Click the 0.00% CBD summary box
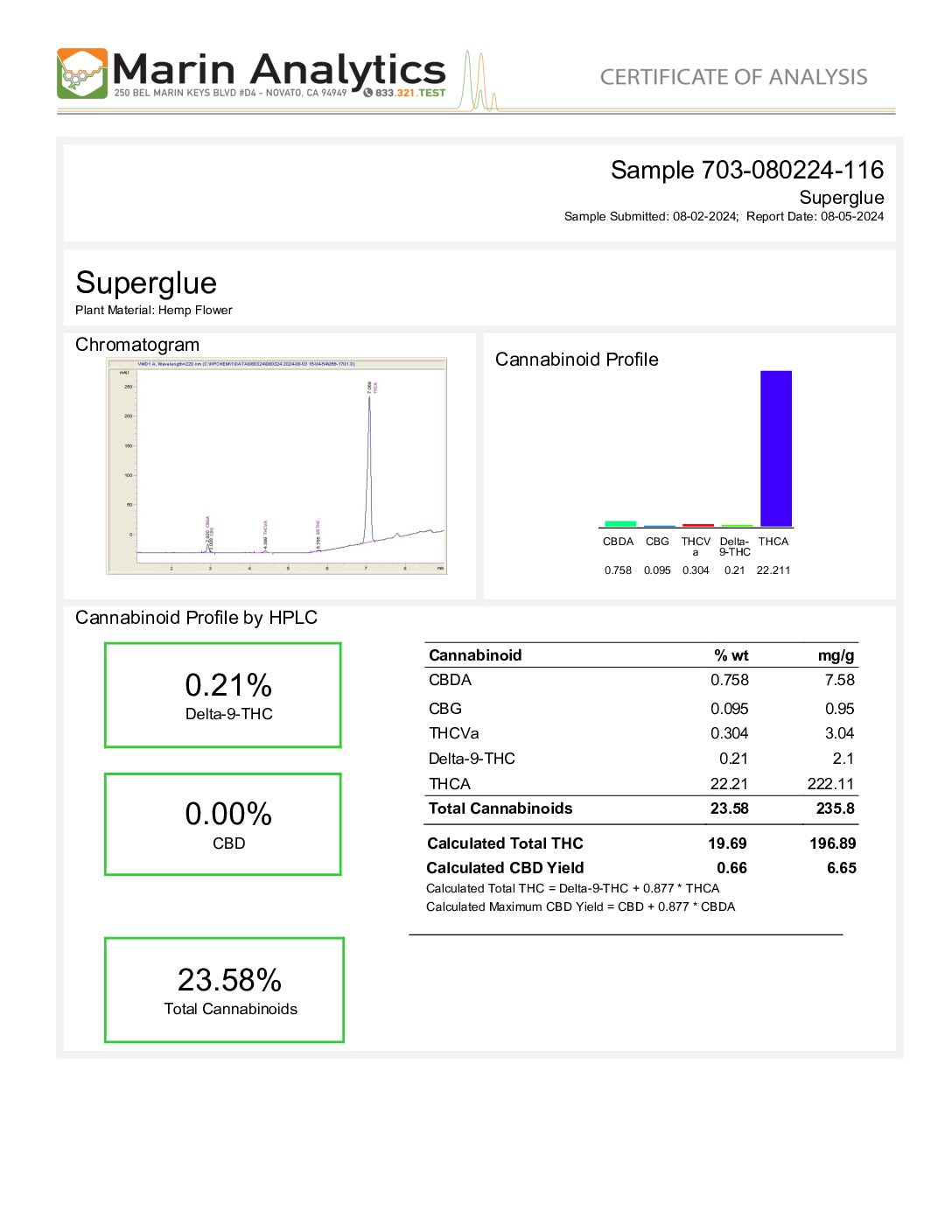The width and height of the screenshot is (952, 1232). 223,824
